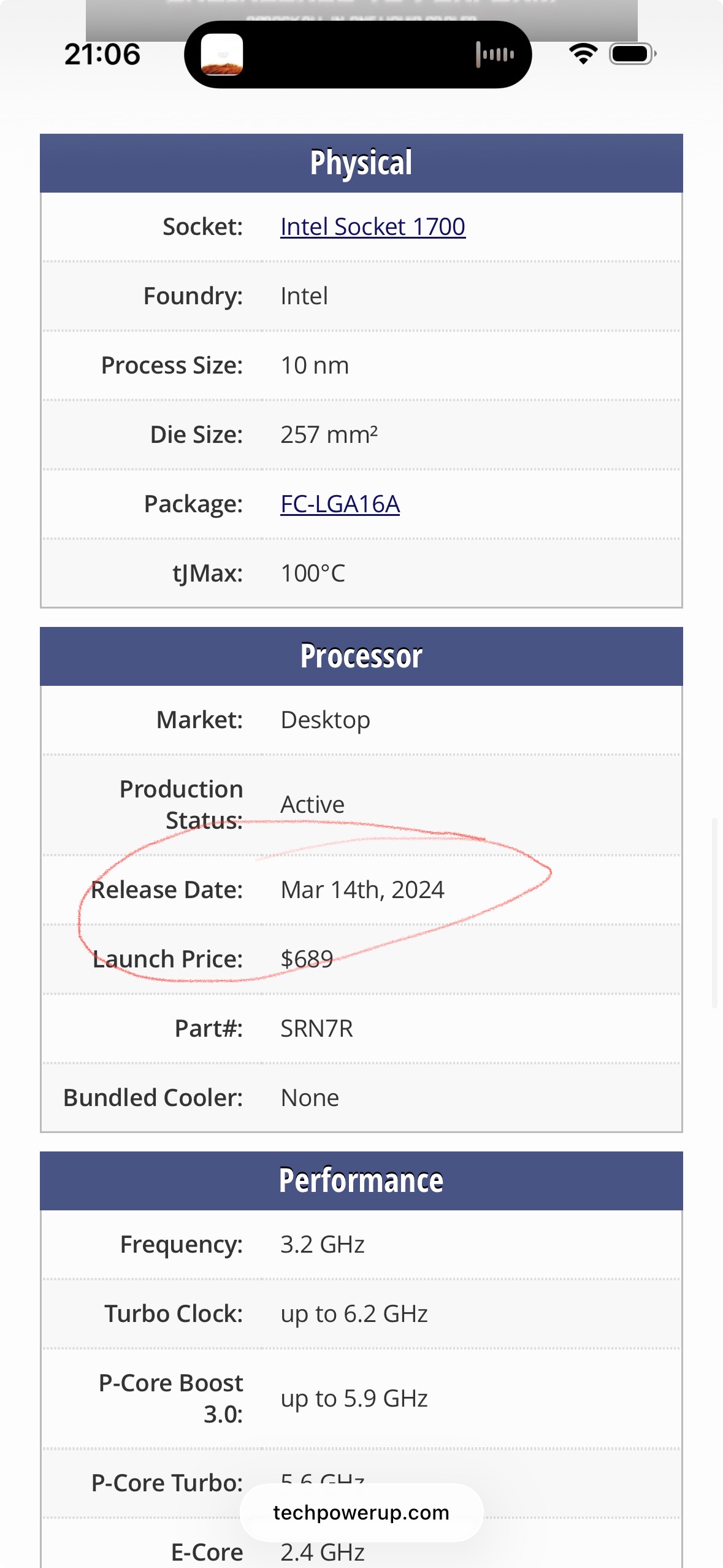Click the Physical section header
The image size is (723, 1568).
(x=361, y=163)
